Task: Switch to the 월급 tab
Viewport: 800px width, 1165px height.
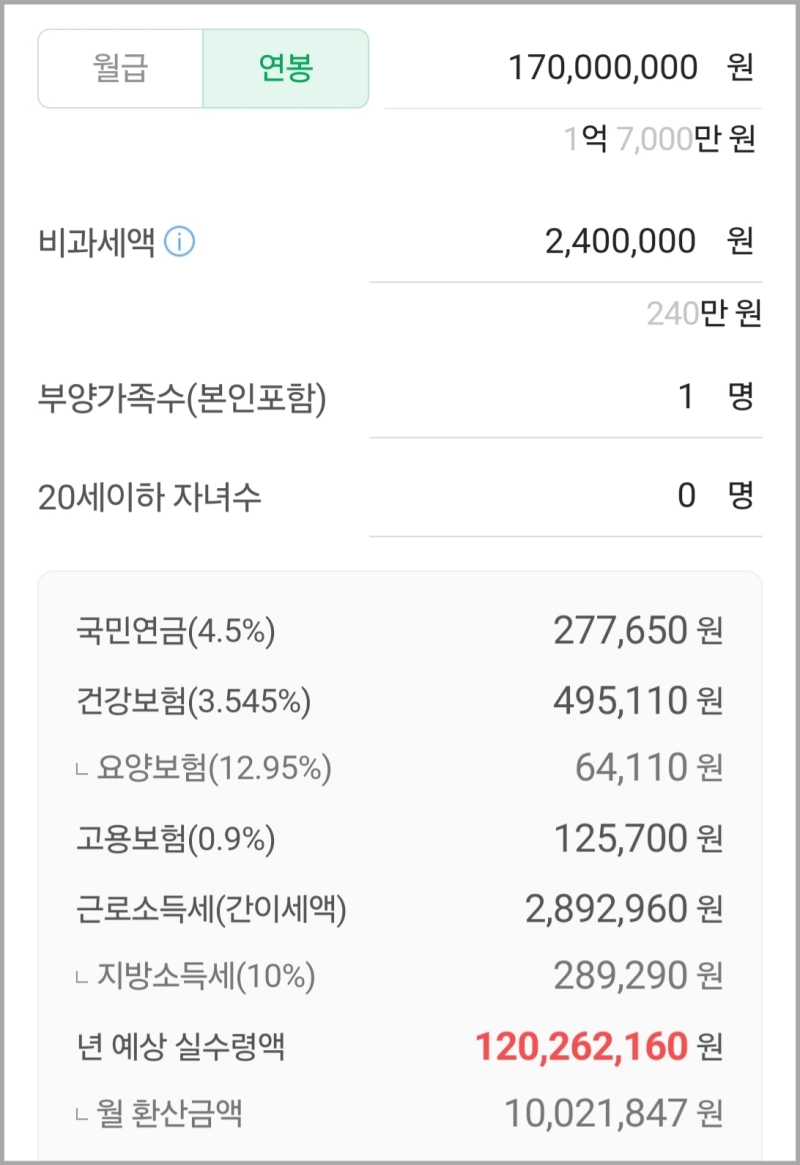Action: pyautogui.click(x=120, y=68)
